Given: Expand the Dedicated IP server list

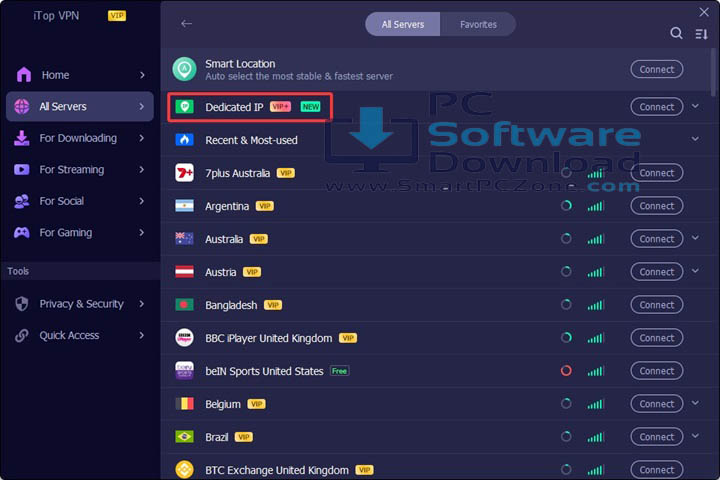Looking at the screenshot, I should (695, 106).
